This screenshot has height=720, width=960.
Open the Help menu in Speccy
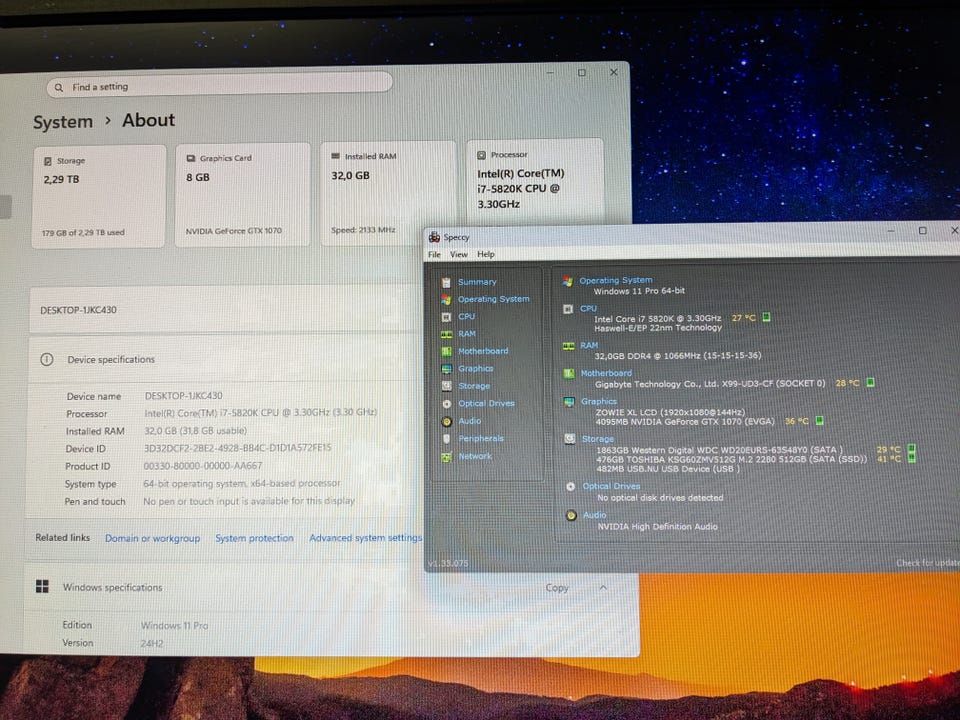[486, 254]
